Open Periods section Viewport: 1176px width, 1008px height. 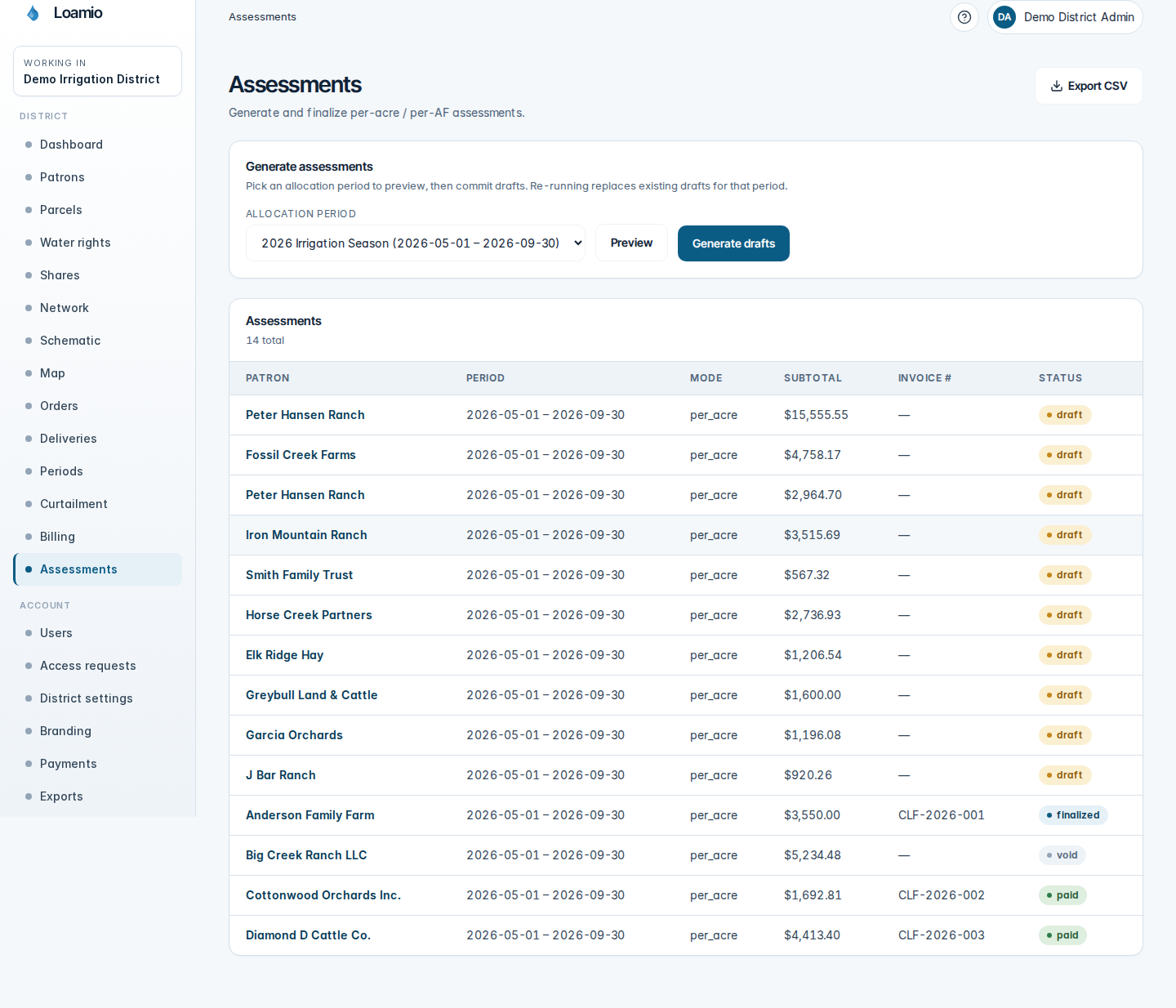(97, 471)
